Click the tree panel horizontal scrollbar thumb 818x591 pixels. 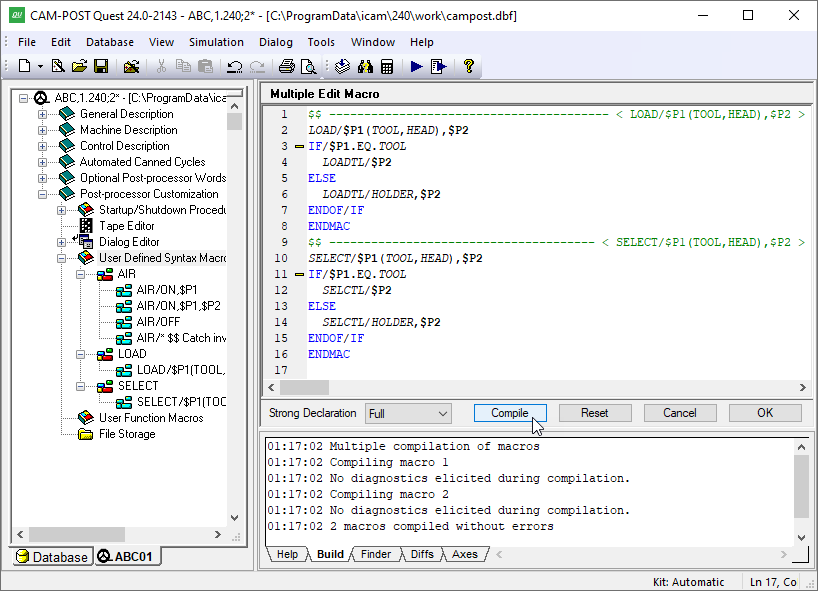77,535
